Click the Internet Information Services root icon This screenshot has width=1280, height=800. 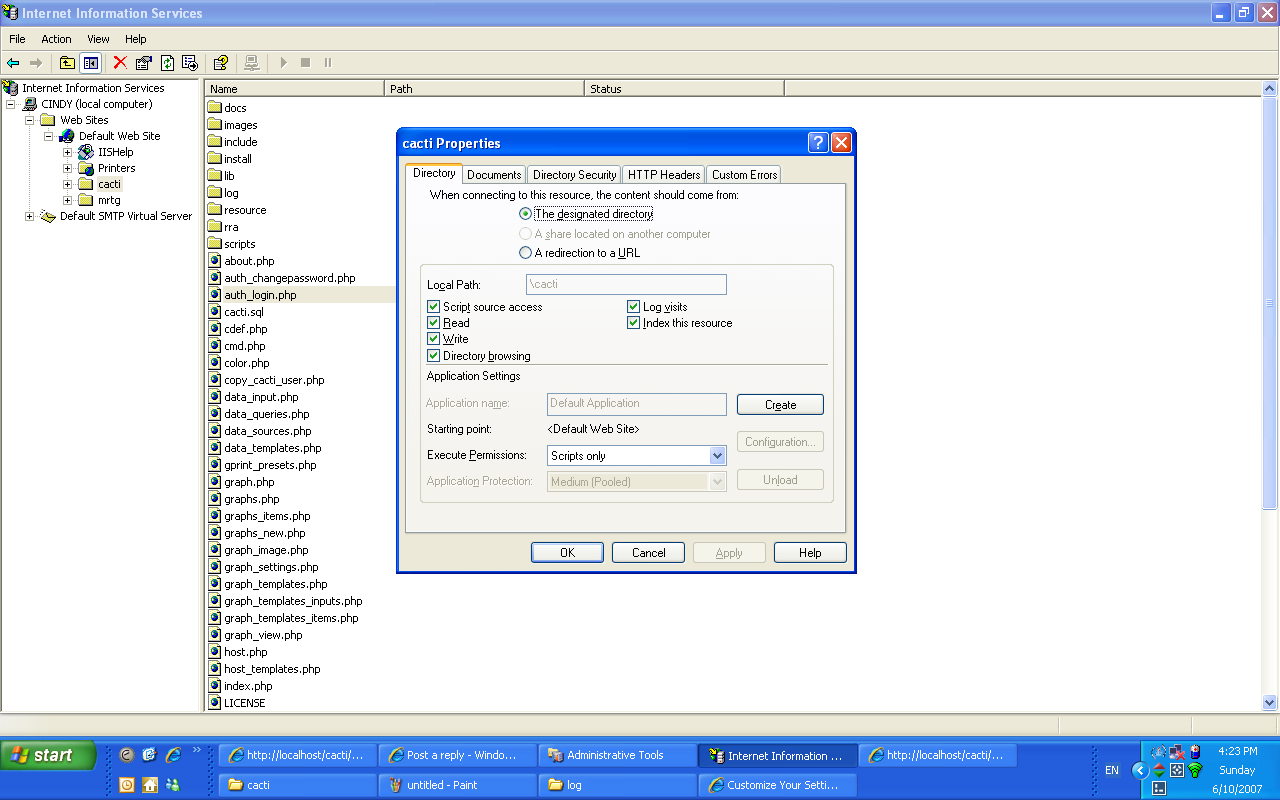[x=11, y=88]
